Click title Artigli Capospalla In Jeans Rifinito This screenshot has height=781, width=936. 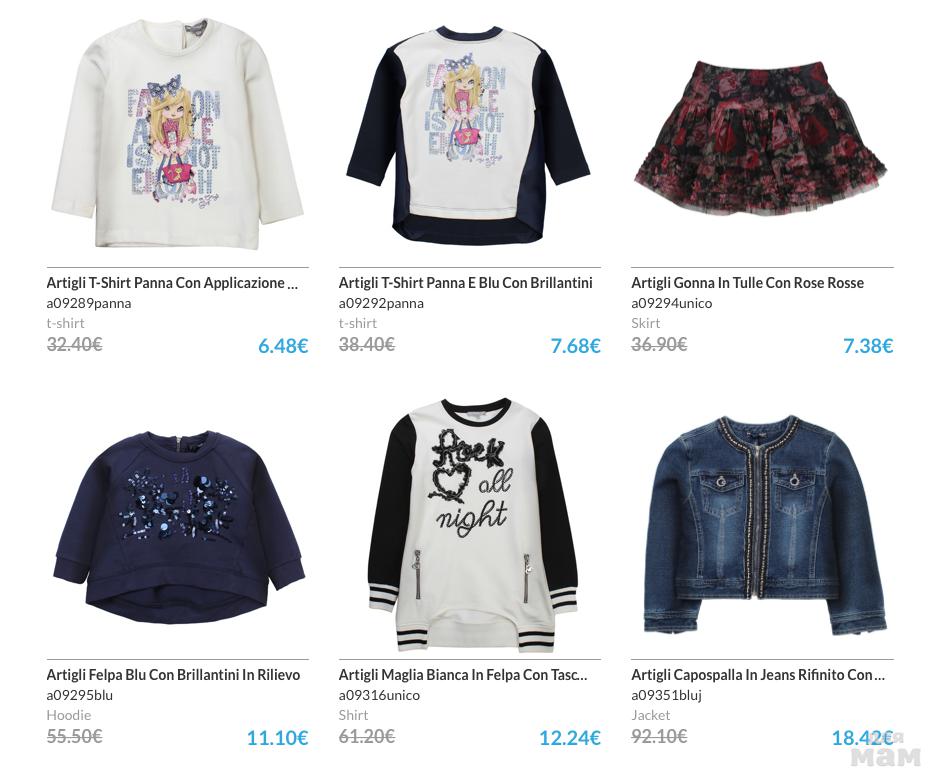758,675
